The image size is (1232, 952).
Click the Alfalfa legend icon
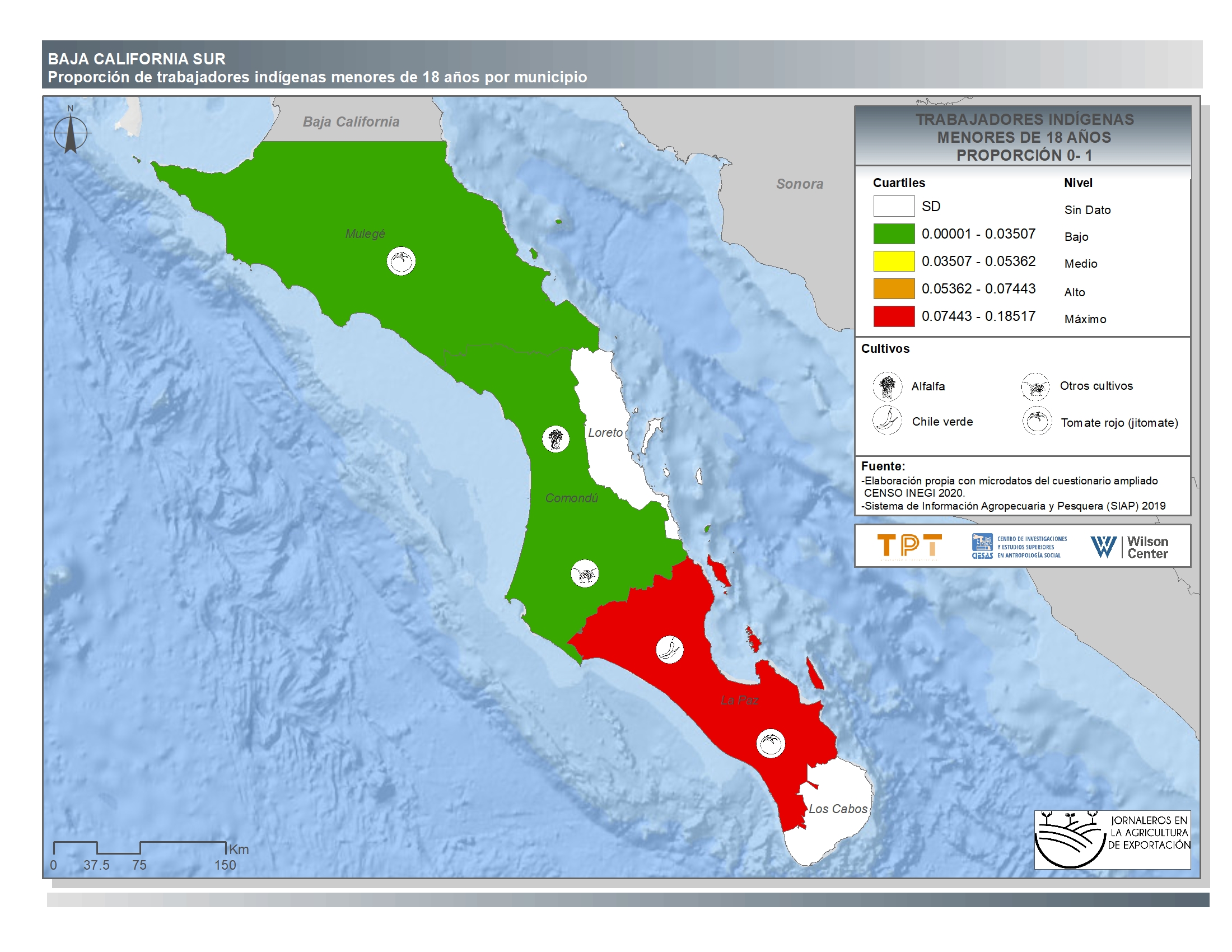888,386
